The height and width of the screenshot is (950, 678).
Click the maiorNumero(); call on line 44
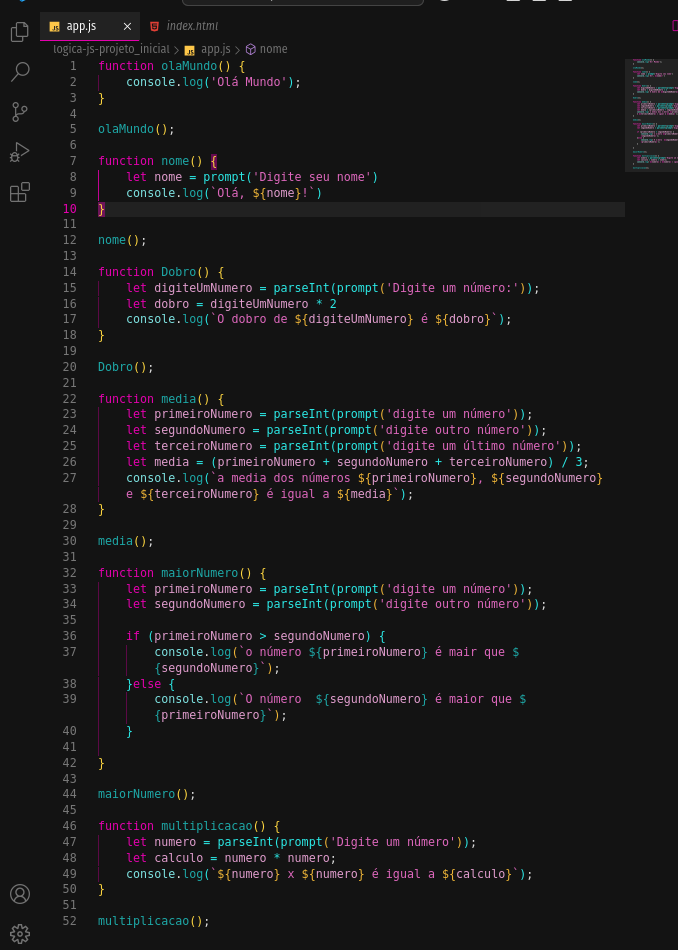147,794
